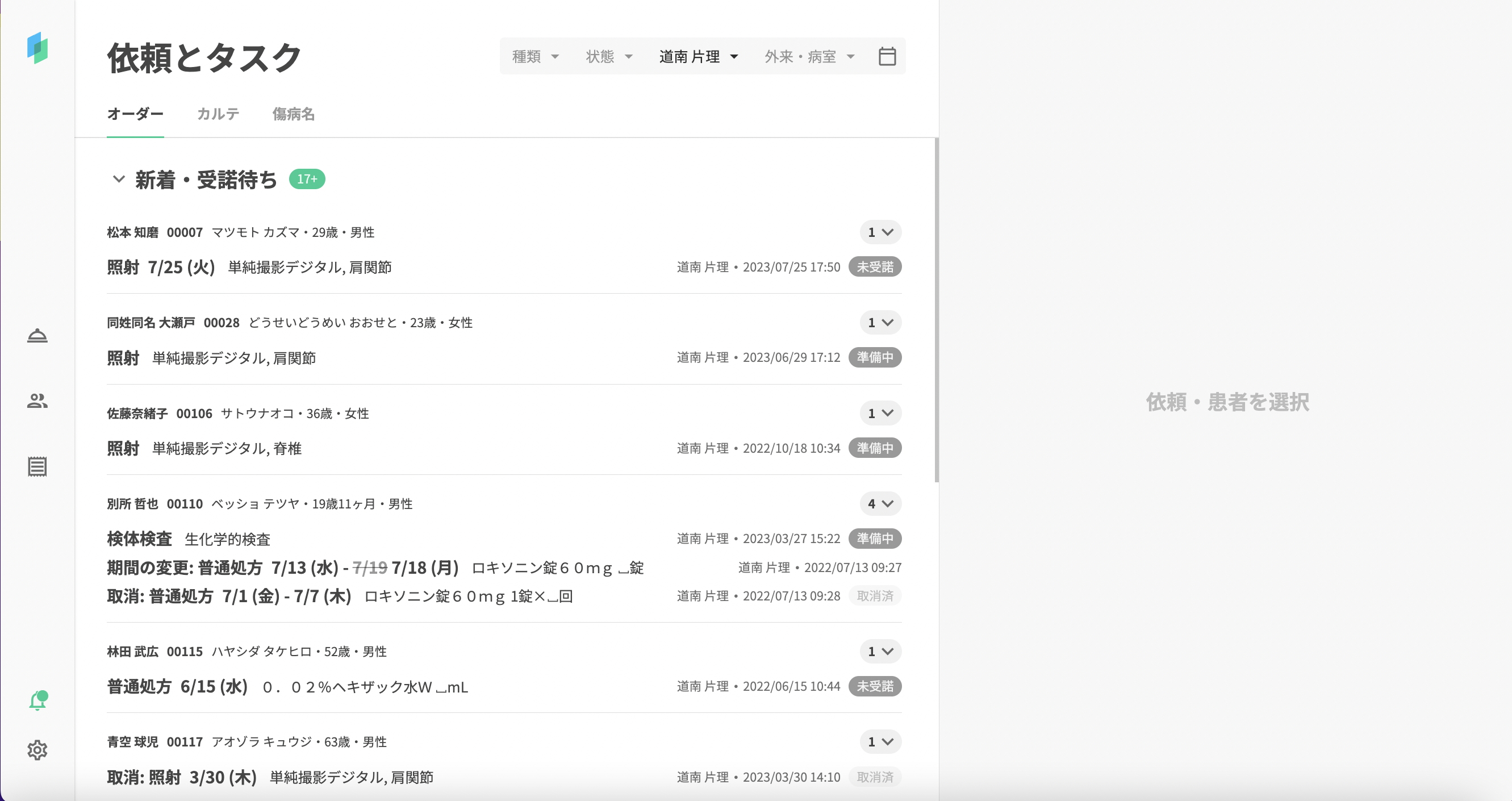Screen dimensions: 1512x801
Task: Click the 未受諾 badge for 松本 知磨's order
Action: (875, 267)
